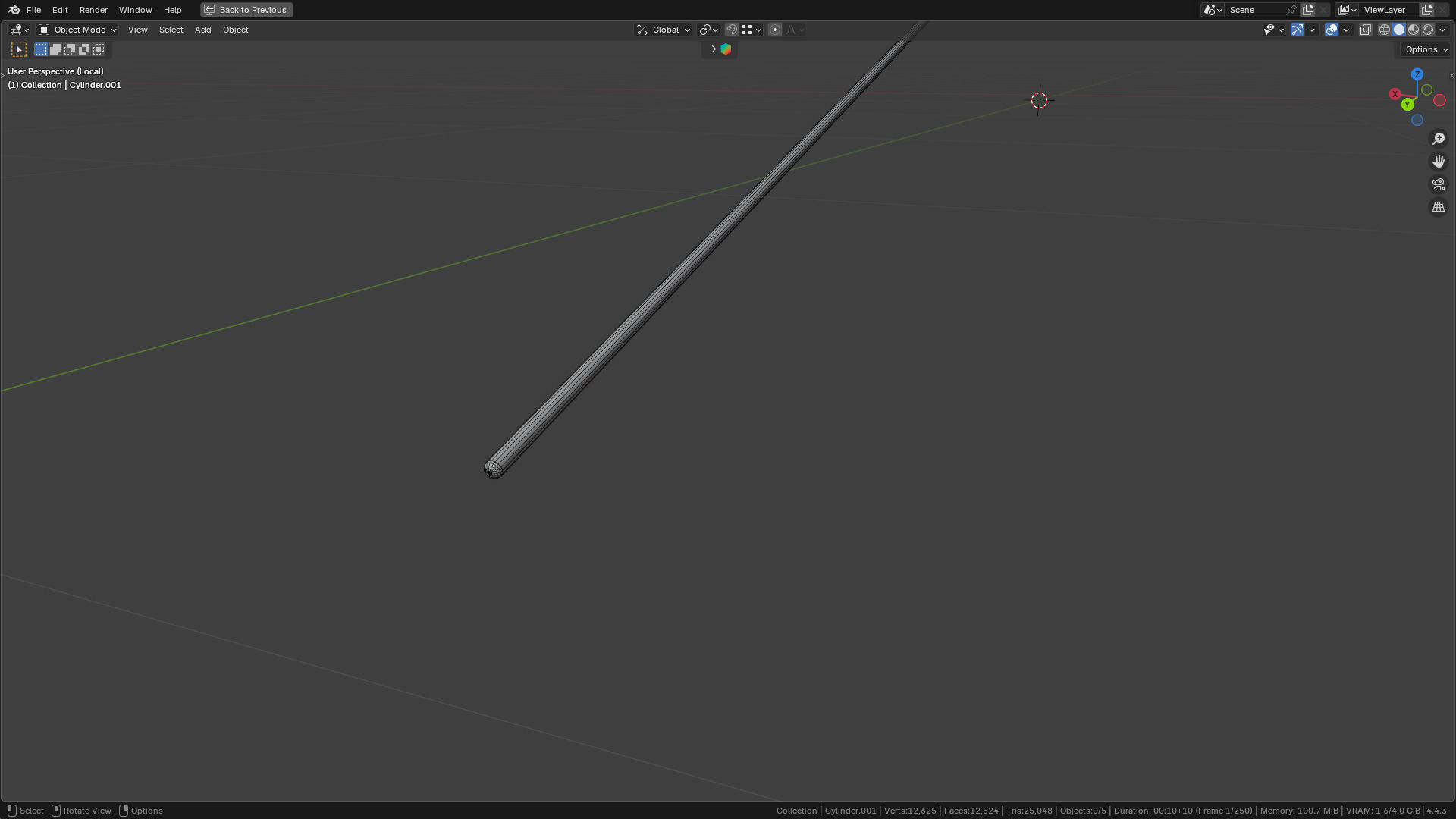This screenshot has width=1456, height=819.
Task: Open the Window menu
Action: click(135, 10)
